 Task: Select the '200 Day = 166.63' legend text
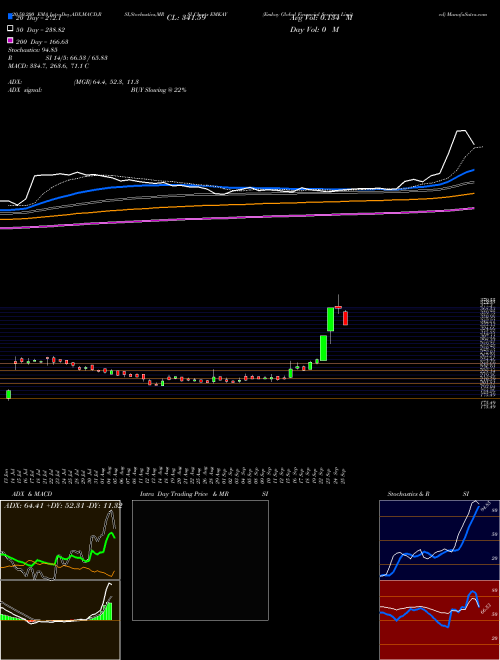pyautogui.click(x=43, y=42)
